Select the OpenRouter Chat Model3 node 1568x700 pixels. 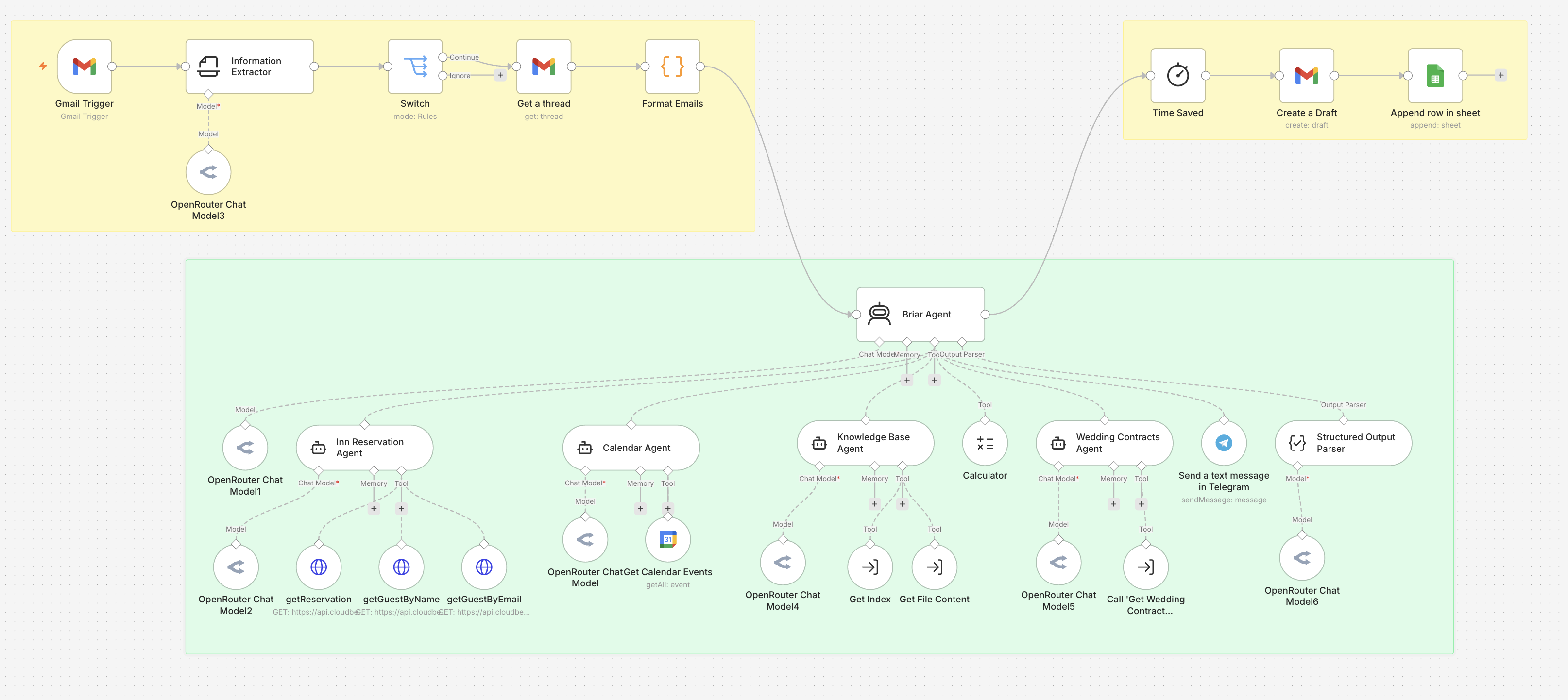coord(208,172)
